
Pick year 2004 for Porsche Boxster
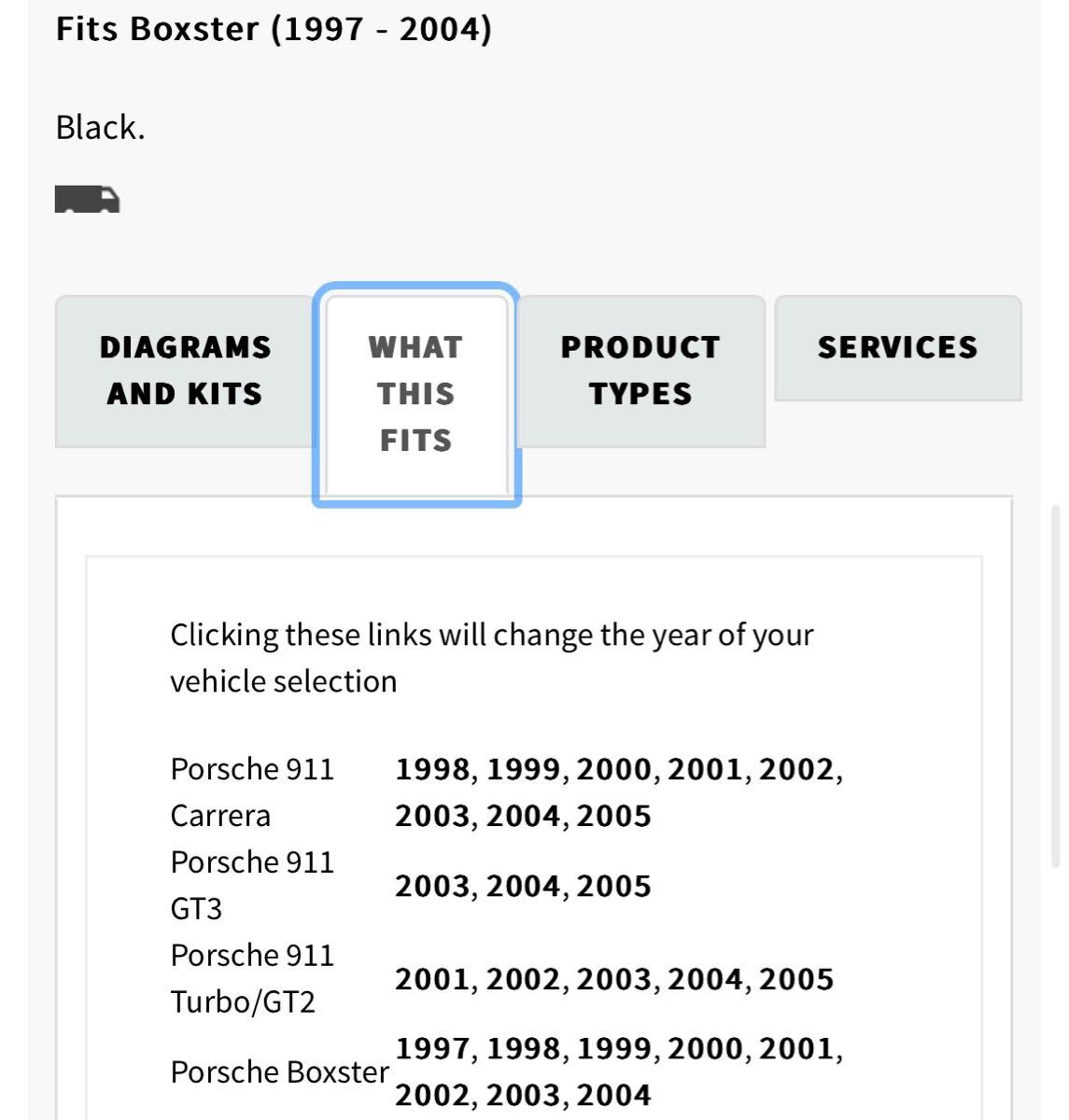click(x=613, y=1096)
